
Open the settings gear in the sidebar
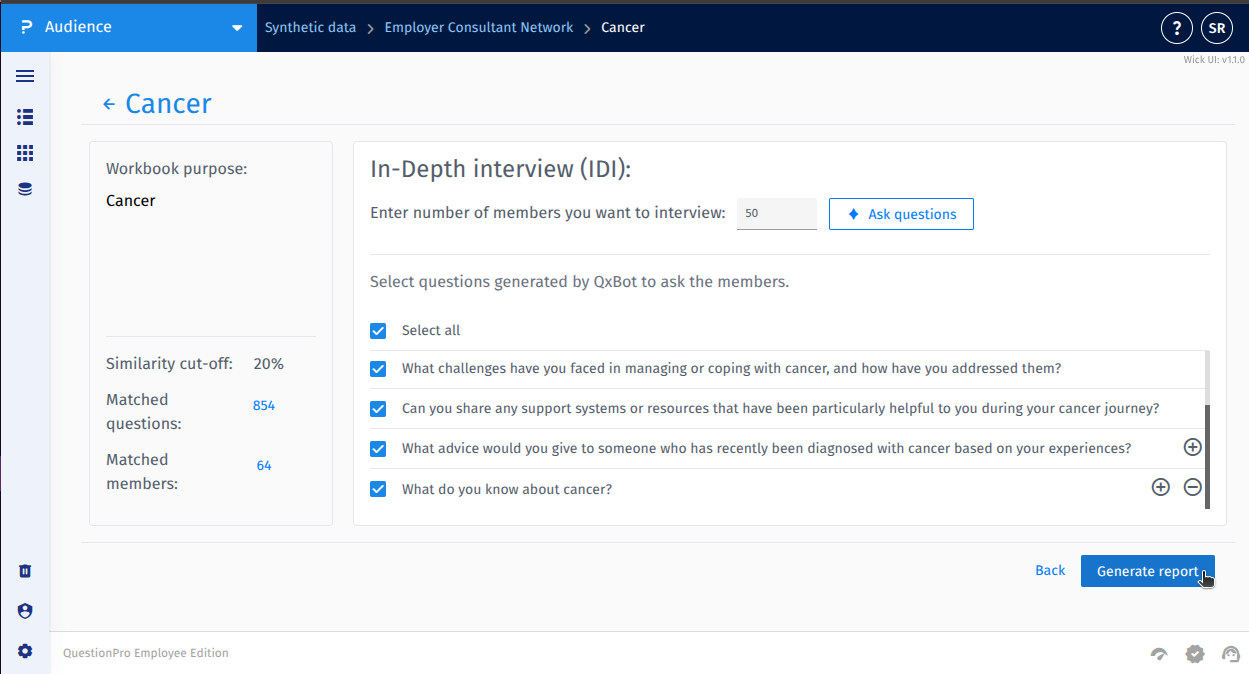25,651
